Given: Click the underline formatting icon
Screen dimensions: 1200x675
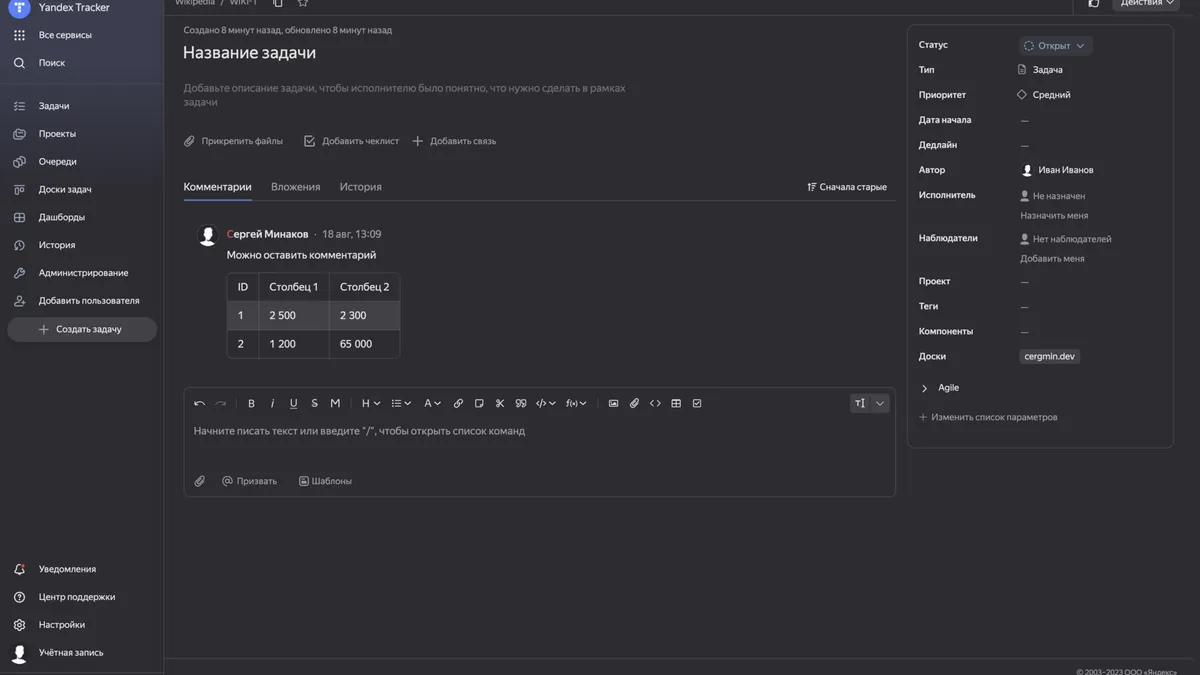Looking at the screenshot, I should 293,403.
